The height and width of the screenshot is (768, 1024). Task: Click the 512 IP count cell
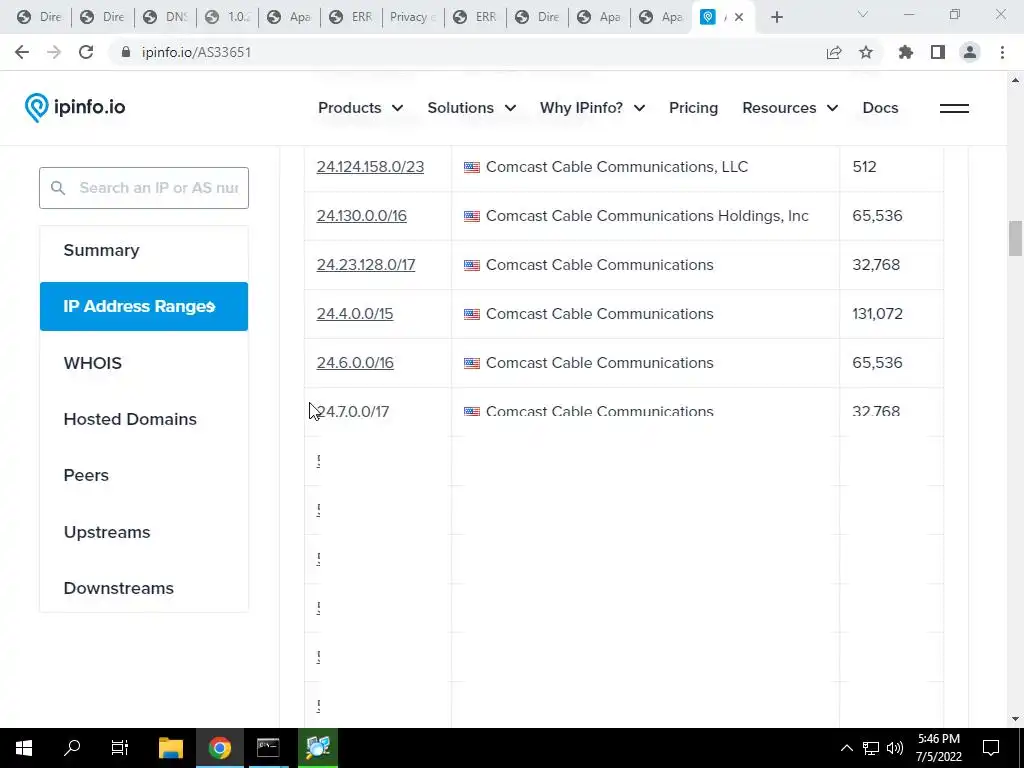click(x=864, y=167)
